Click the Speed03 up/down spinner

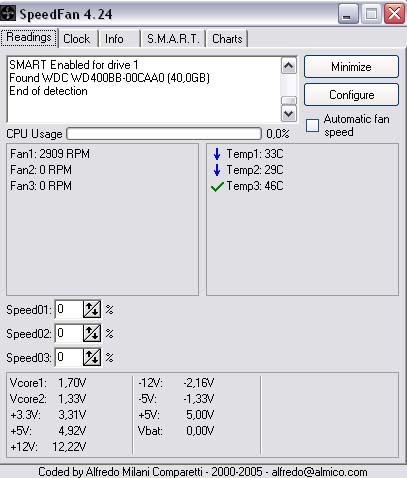pos(92,357)
